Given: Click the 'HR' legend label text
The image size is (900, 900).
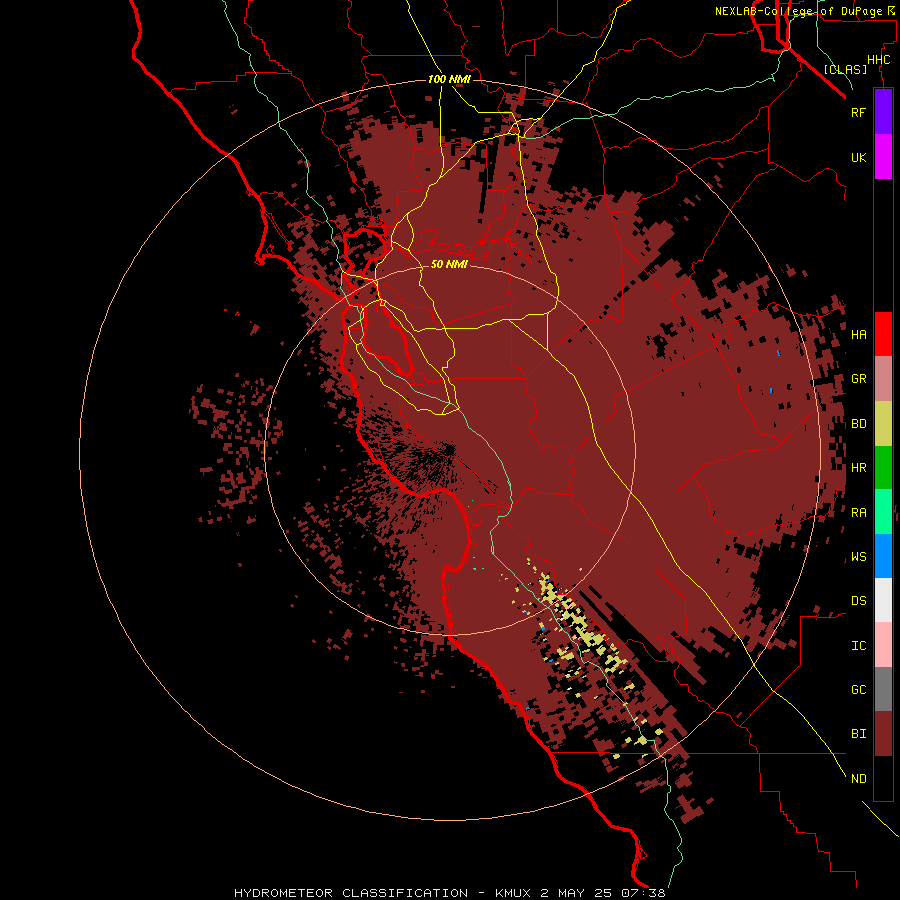Looking at the screenshot, I should pyautogui.click(x=858, y=467).
